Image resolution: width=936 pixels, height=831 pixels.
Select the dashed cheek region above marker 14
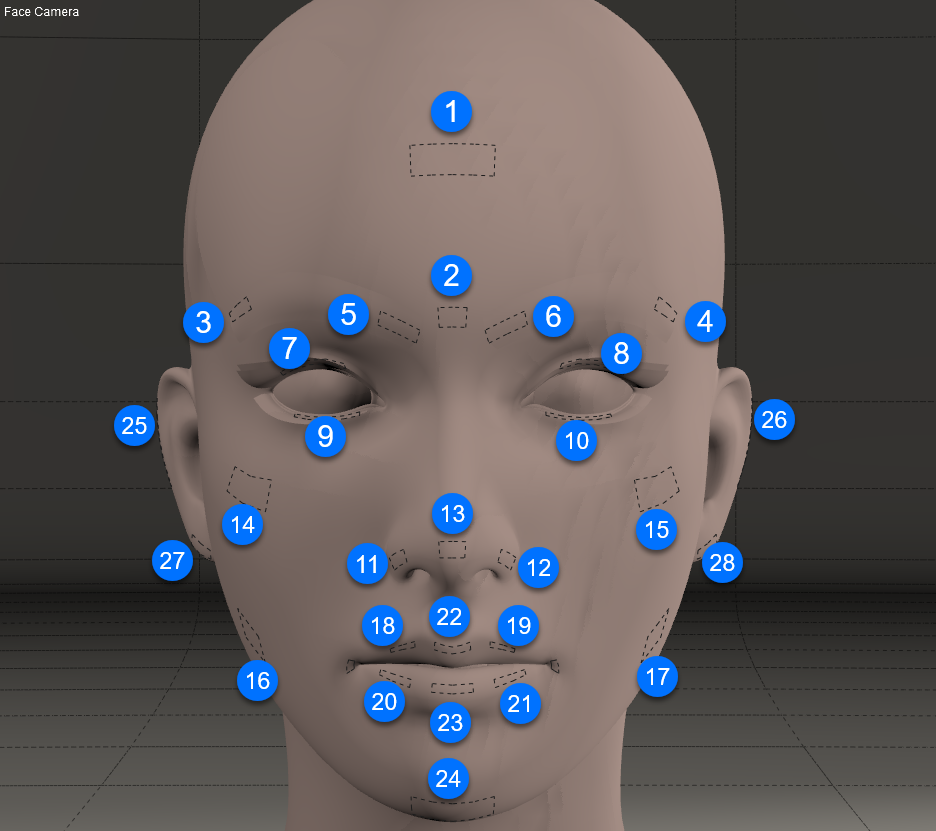point(249,486)
